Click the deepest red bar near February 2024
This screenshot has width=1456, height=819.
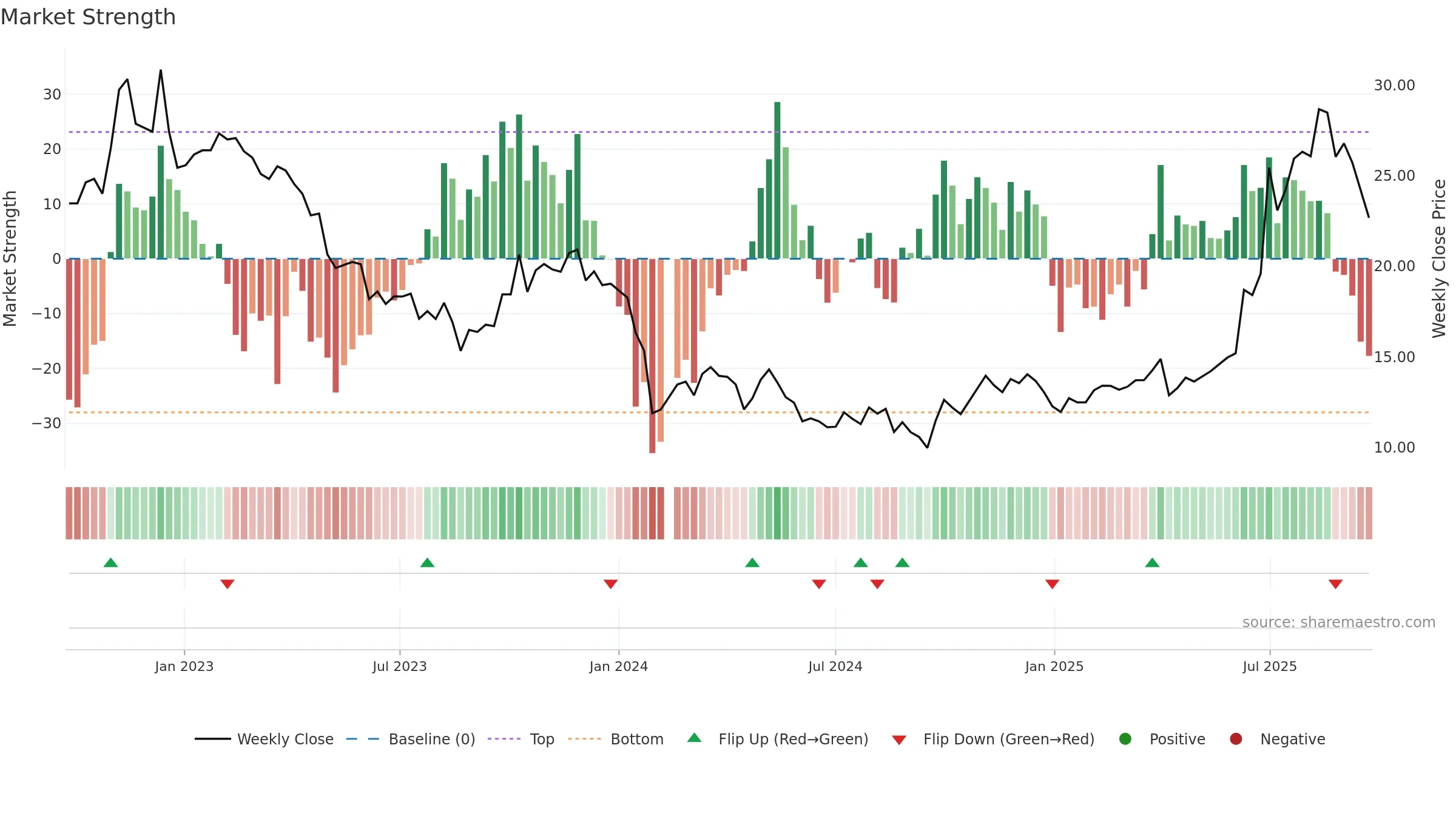point(652,356)
